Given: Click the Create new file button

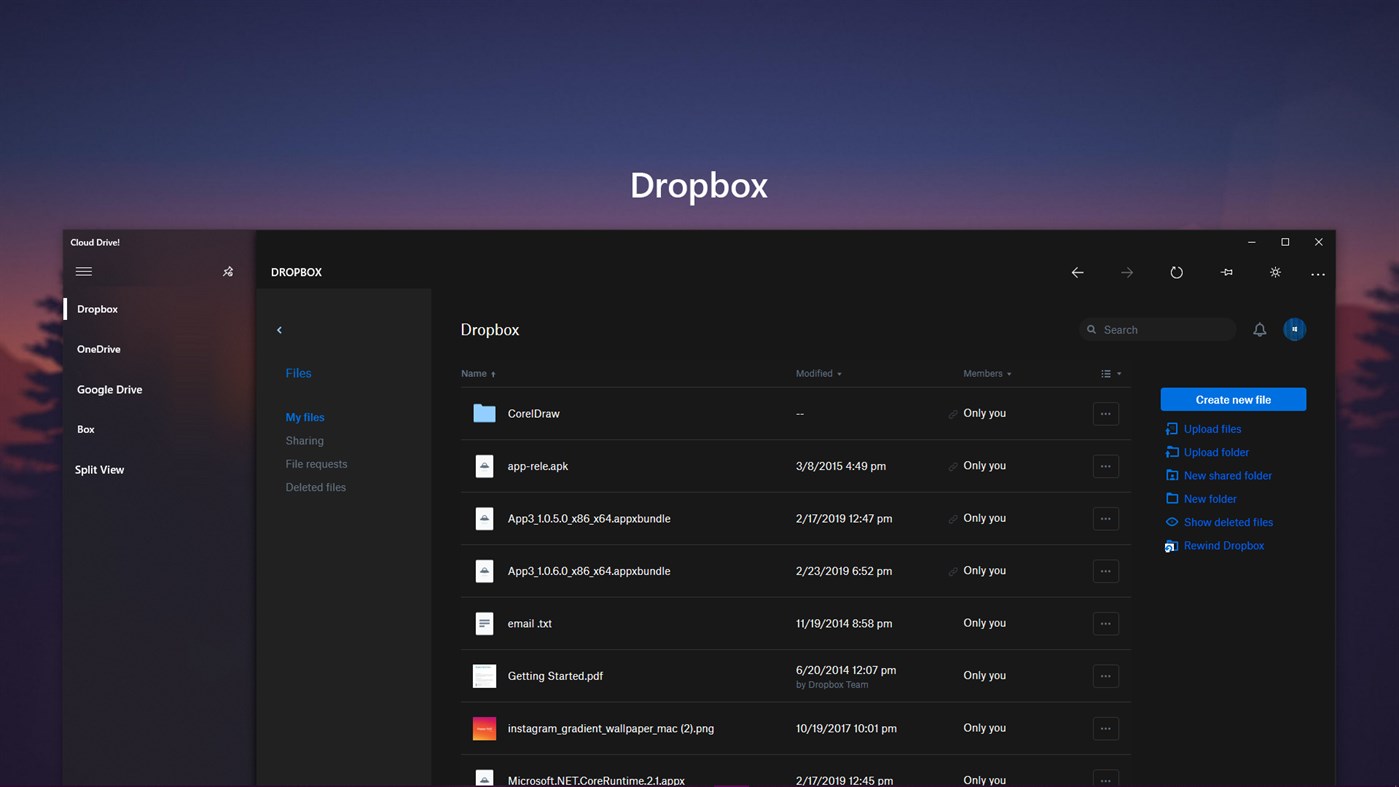Looking at the screenshot, I should (1233, 399).
